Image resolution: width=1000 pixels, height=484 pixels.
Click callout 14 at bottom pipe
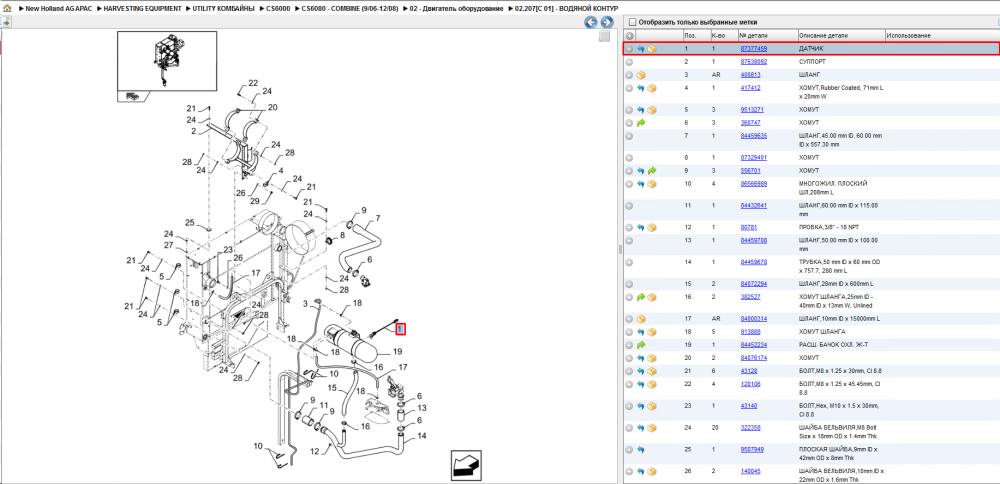pyautogui.click(x=422, y=436)
